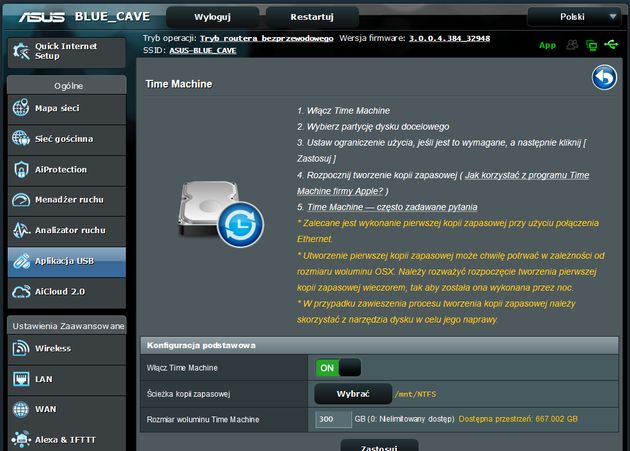Click the Ustawienia Zaawansowane section header
630x451 pixels.
coord(67,326)
